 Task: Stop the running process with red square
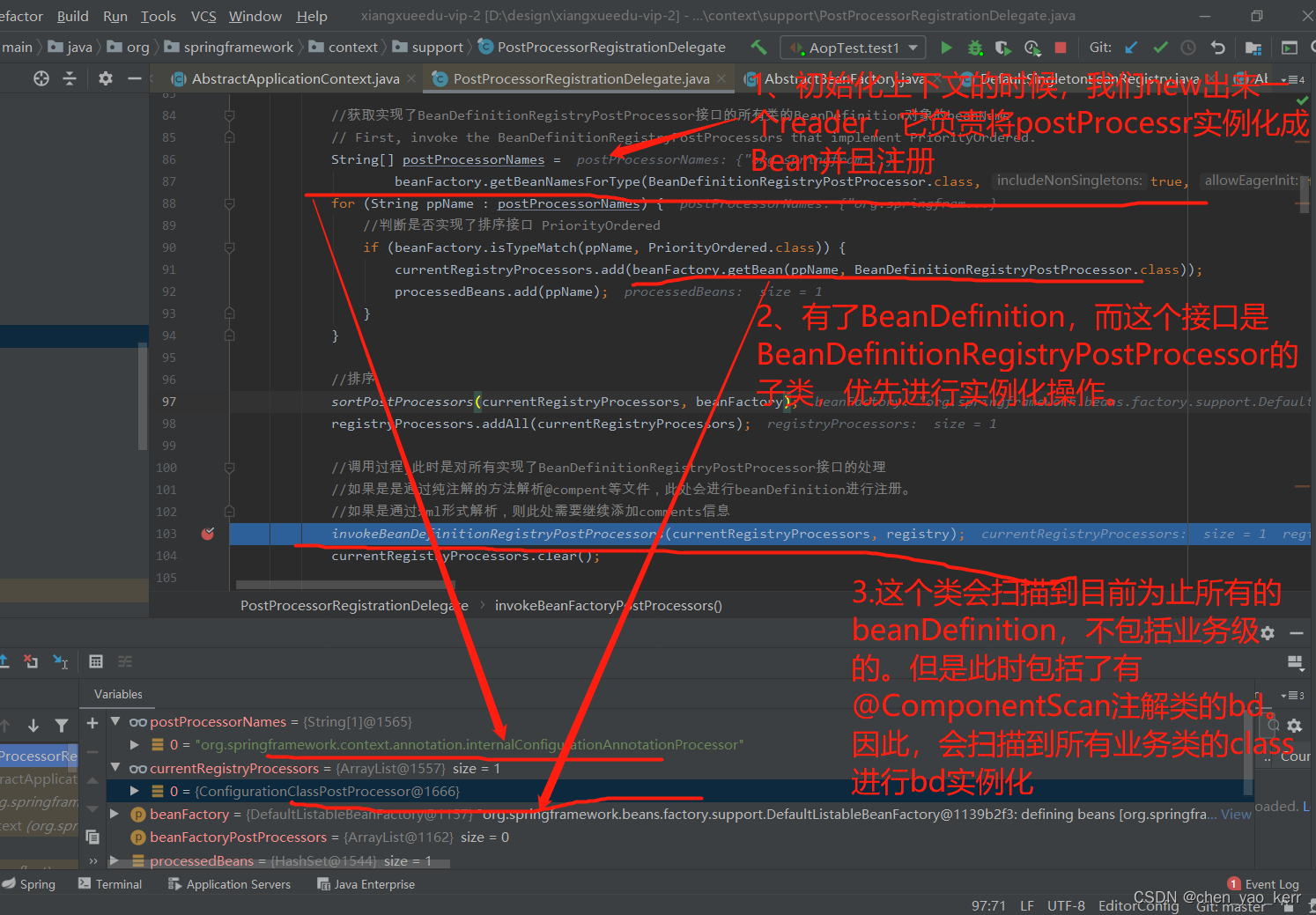pyautogui.click(x=1061, y=48)
